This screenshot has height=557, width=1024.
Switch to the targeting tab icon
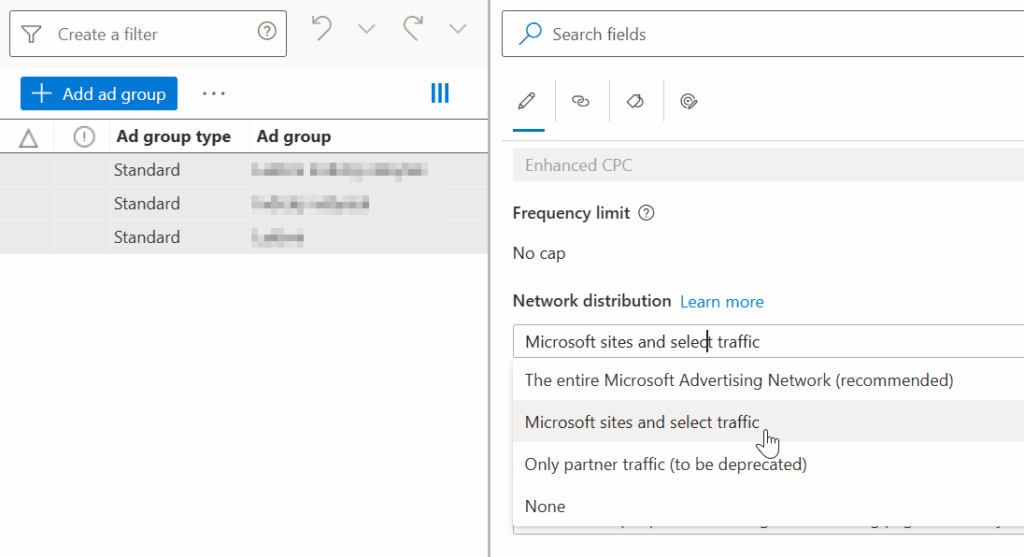688,101
